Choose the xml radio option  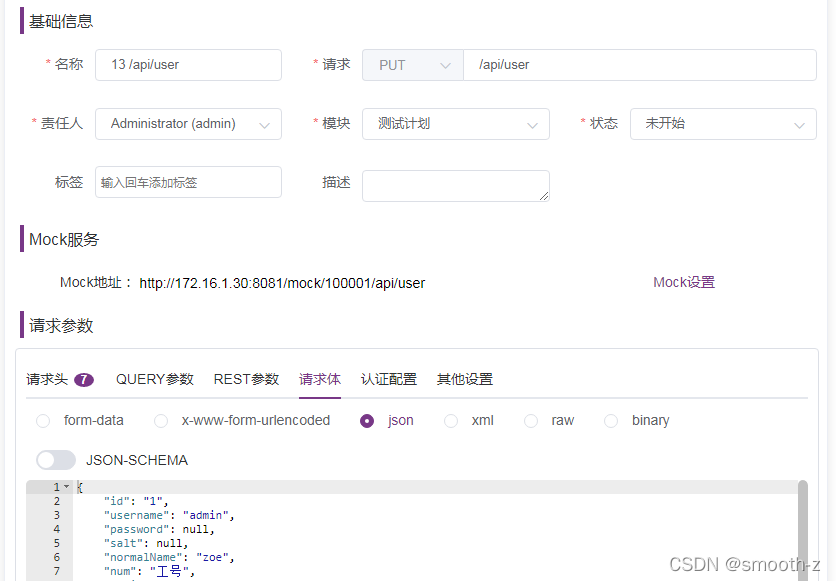451,421
